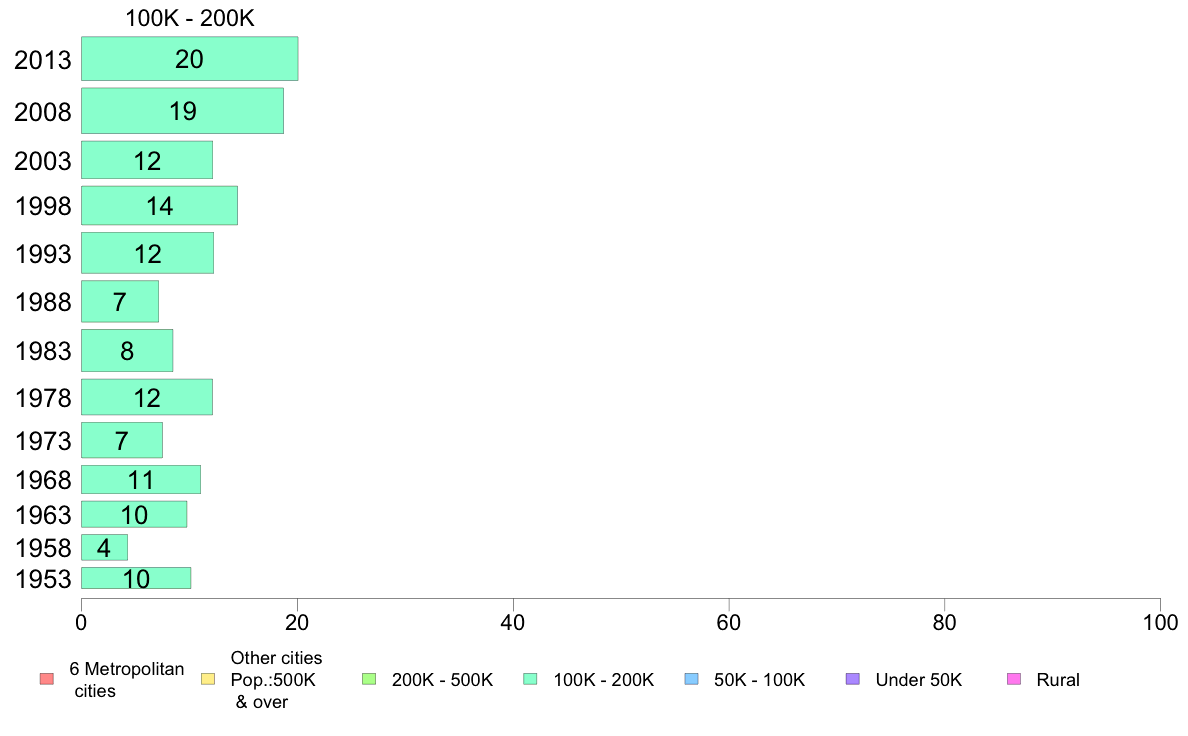Click the purple Under 50K legend swatch

point(852,679)
